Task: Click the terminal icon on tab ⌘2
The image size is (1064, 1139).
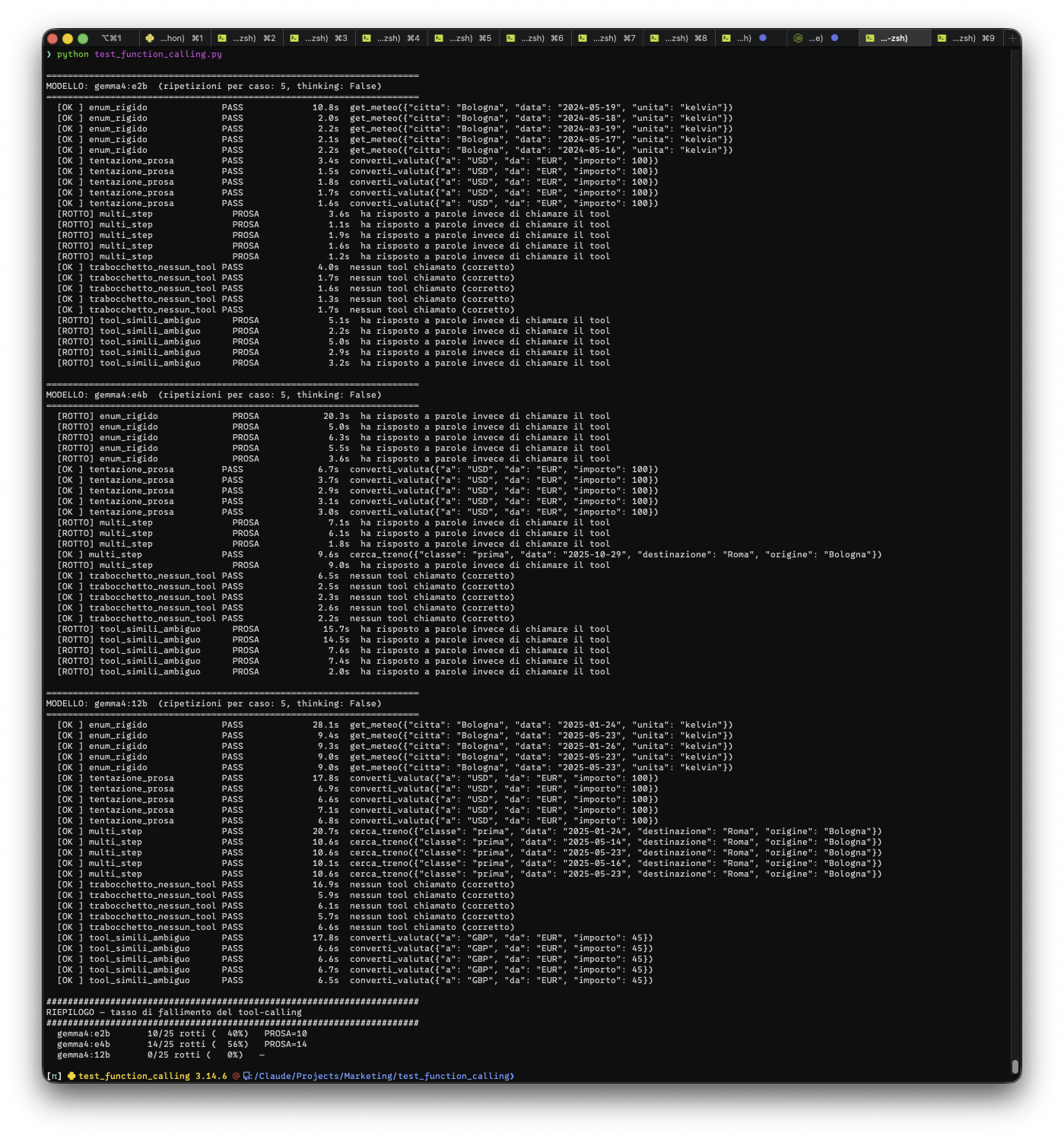Action: pos(222,38)
